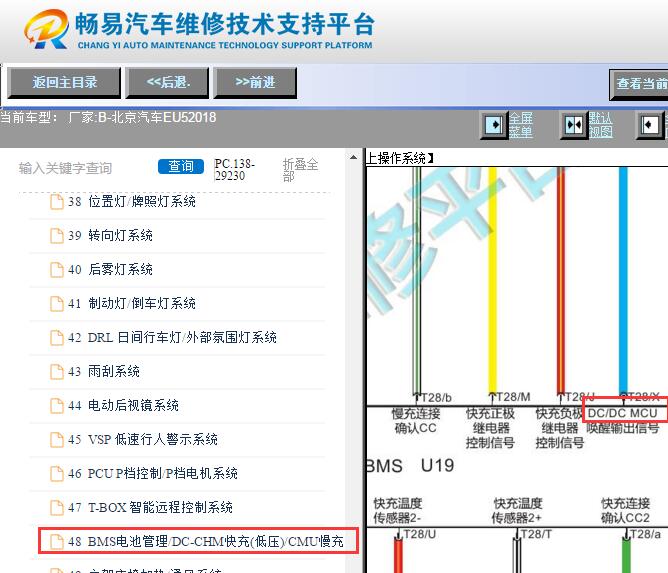Screen dimensions: 668x573
Task: Open 45 VSP 低速行人警示系统
Action: [x=153, y=439]
